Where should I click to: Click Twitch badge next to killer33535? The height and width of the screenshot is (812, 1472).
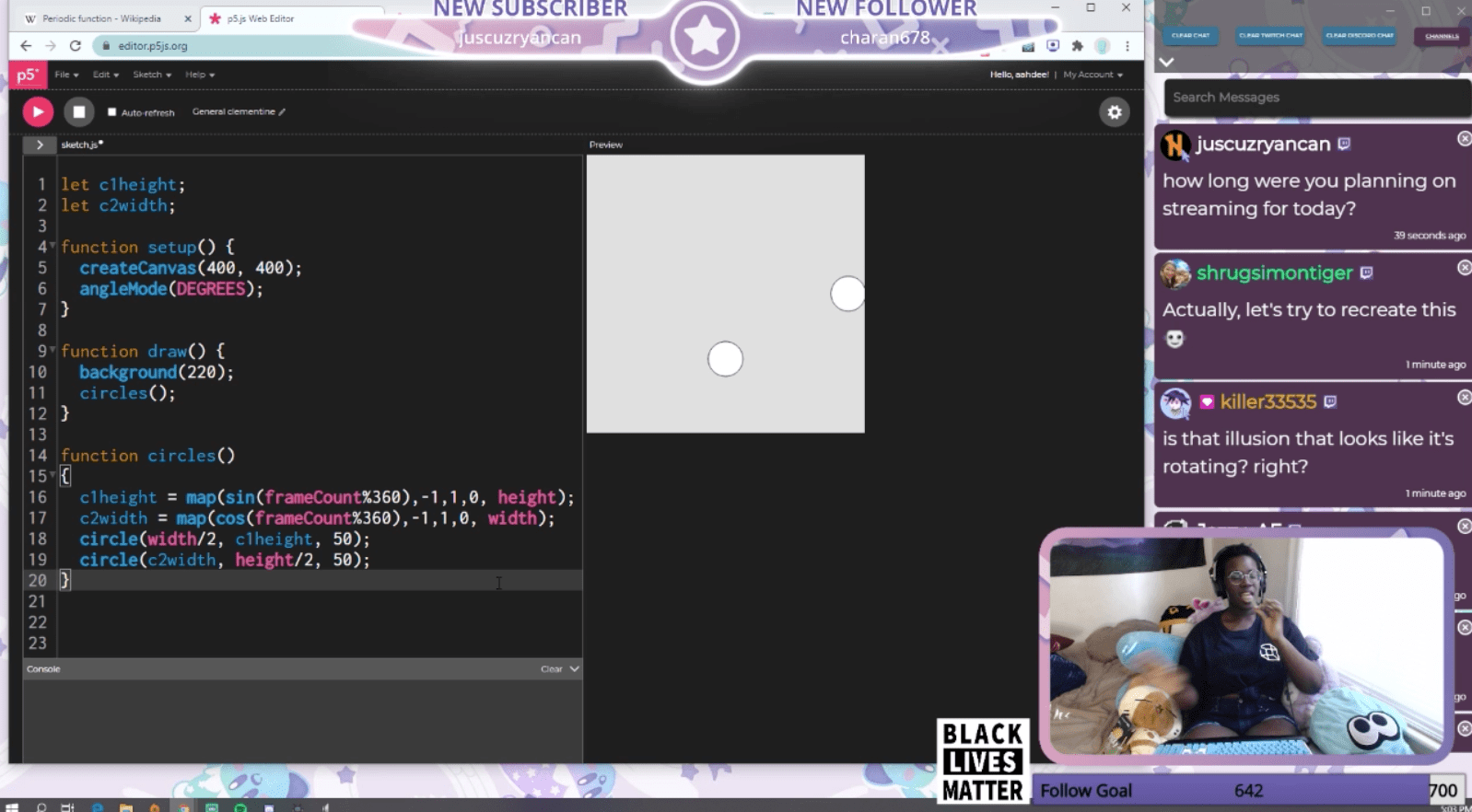(1330, 401)
